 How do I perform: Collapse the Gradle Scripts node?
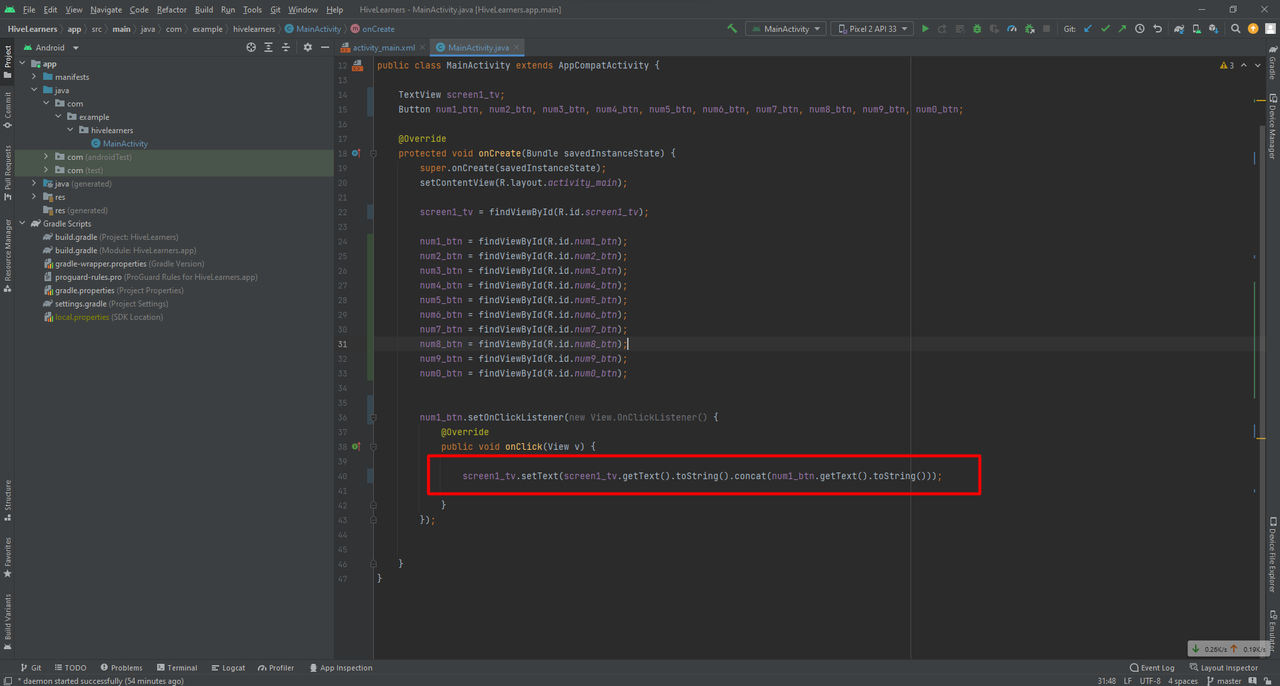(21, 224)
